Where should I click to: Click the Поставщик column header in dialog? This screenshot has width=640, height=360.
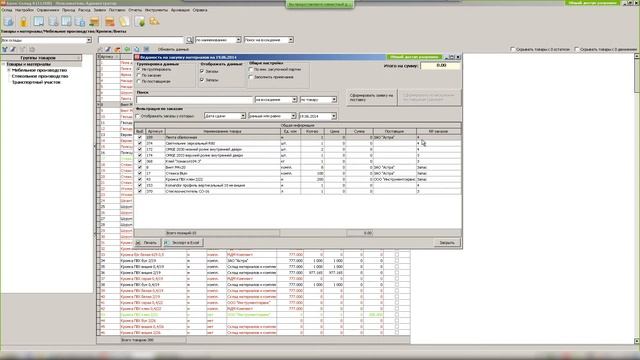click(x=395, y=131)
